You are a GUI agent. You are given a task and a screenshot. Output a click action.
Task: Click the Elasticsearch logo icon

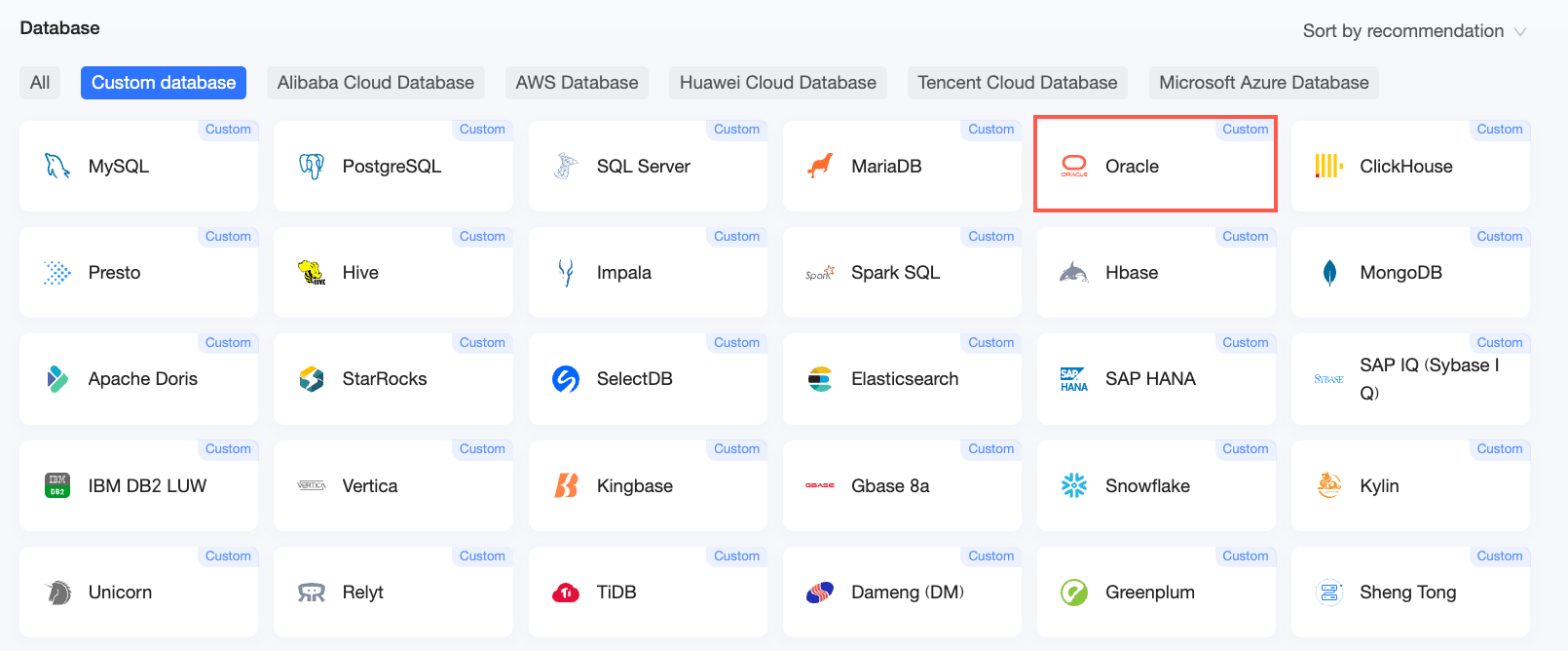(x=820, y=379)
